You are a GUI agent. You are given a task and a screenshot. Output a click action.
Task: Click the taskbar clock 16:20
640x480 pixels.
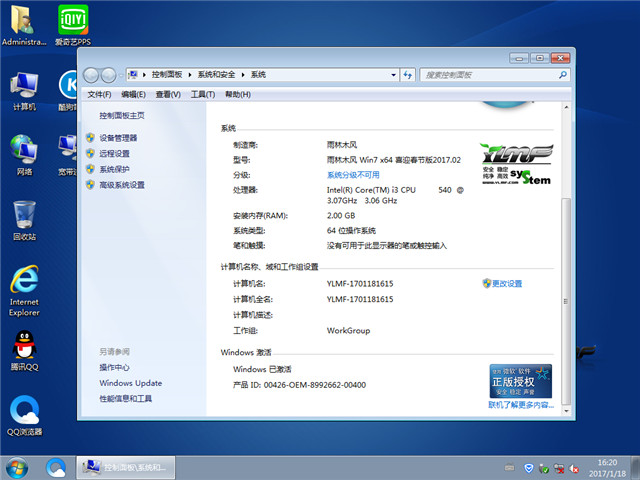coord(607,462)
